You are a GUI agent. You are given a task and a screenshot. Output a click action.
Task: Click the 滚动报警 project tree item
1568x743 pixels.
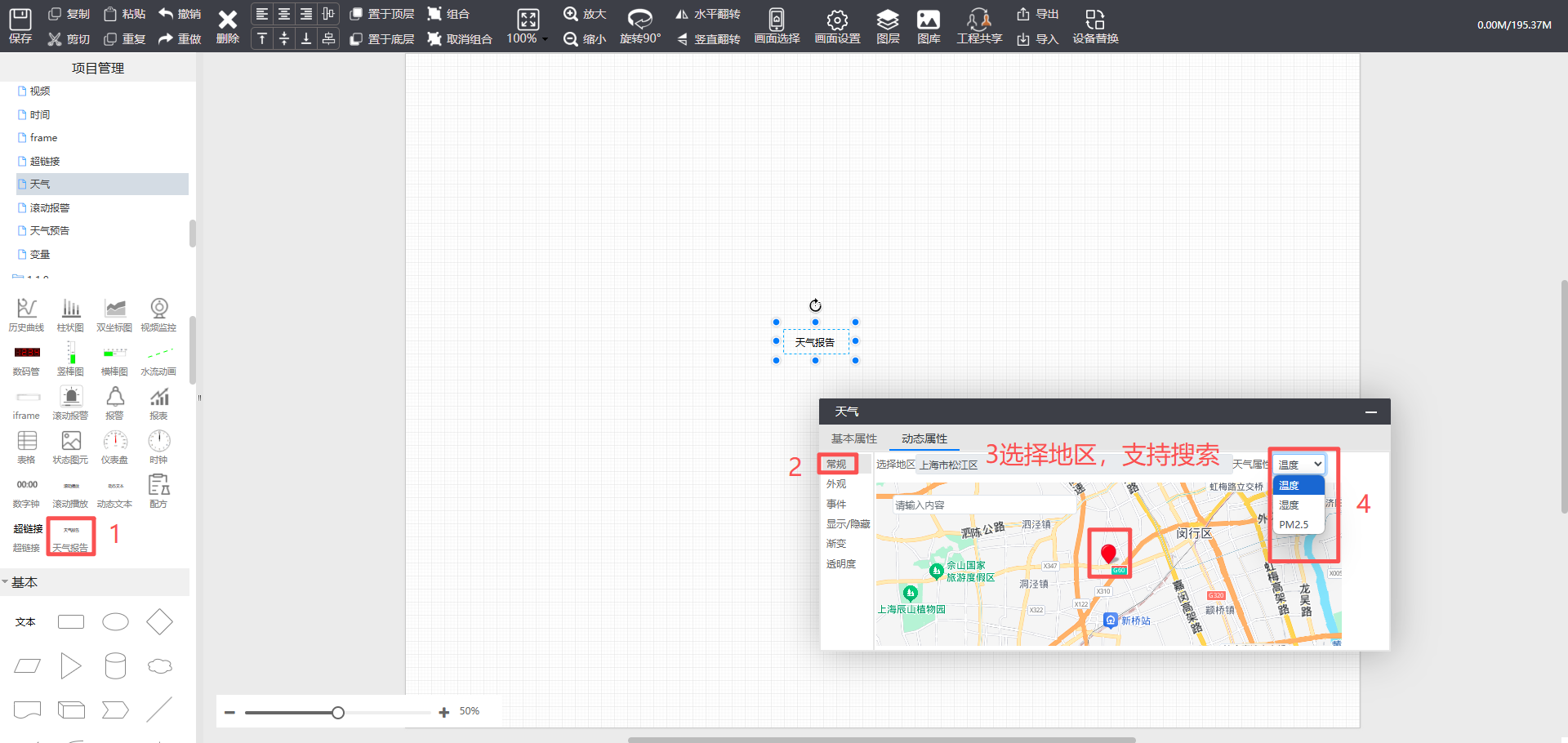click(x=50, y=208)
